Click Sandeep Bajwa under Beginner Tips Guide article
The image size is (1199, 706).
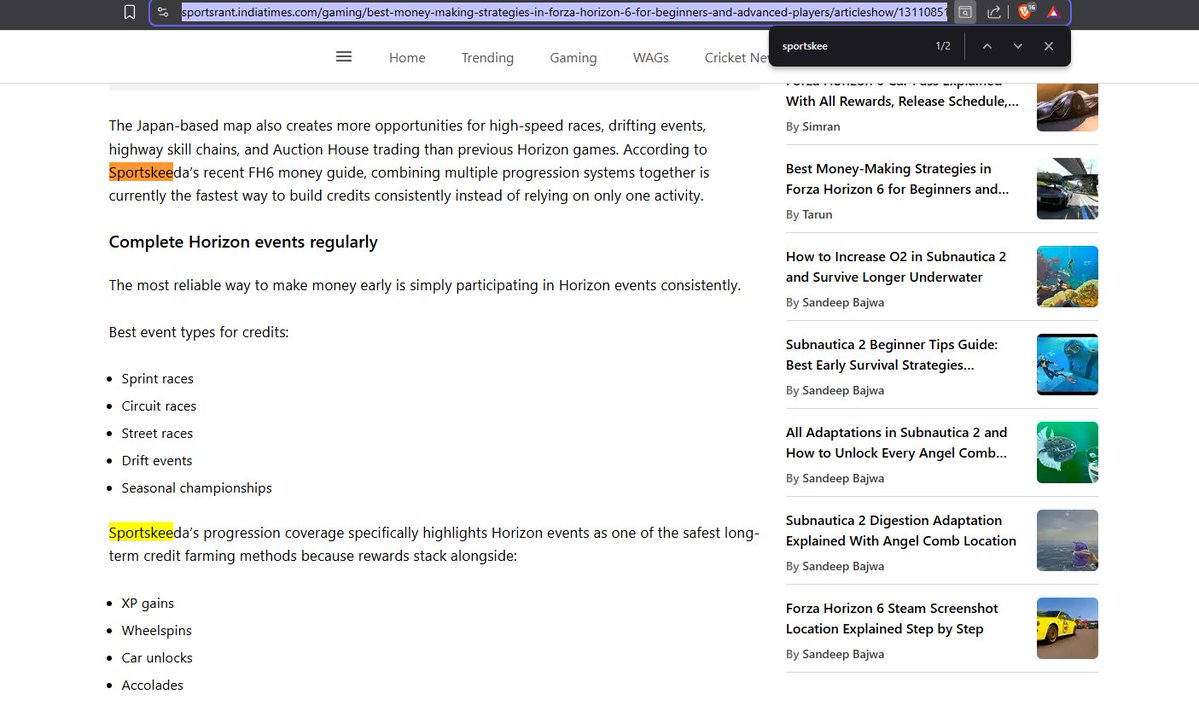coord(843,391)
